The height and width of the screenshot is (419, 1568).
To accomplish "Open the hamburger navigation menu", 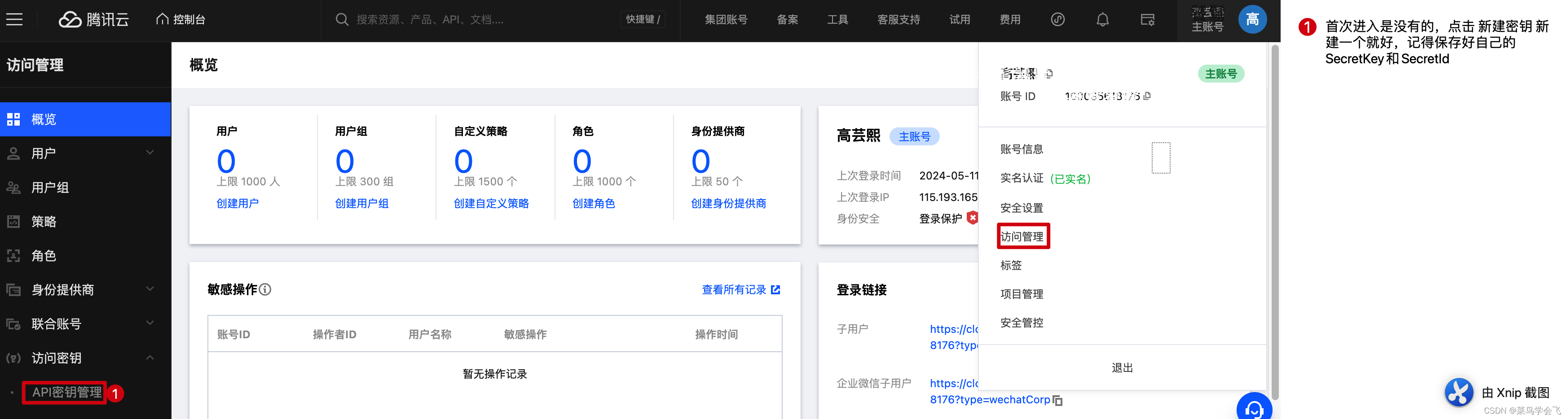I will click(14, 19).
